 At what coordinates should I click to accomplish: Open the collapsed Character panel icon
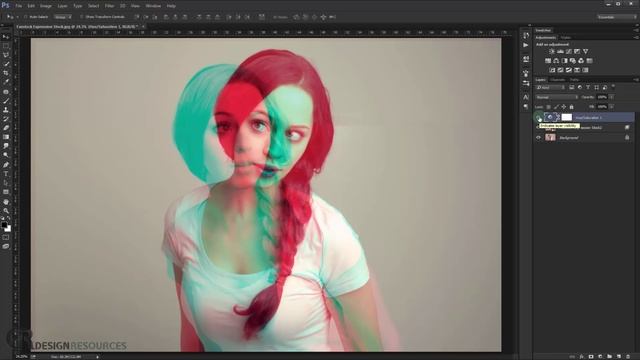[526, 97]
